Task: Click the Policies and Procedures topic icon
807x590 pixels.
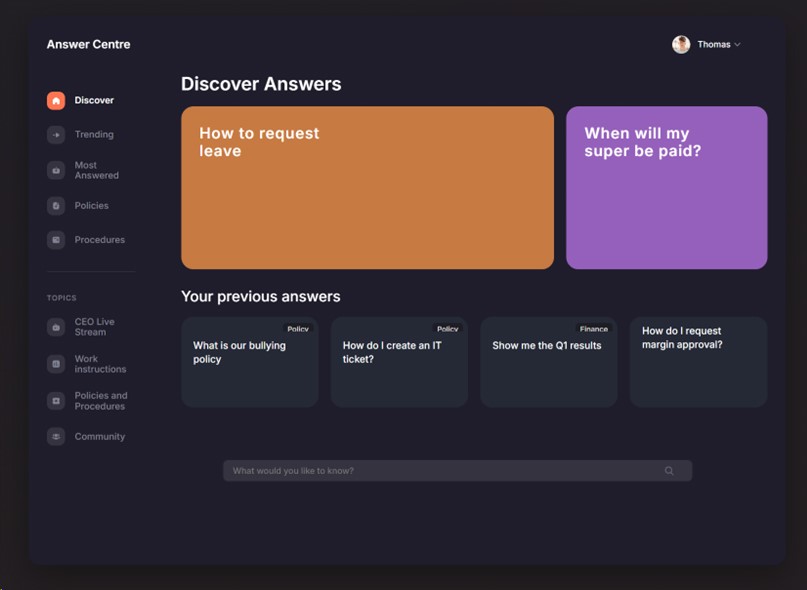Action: coord(56,401)
